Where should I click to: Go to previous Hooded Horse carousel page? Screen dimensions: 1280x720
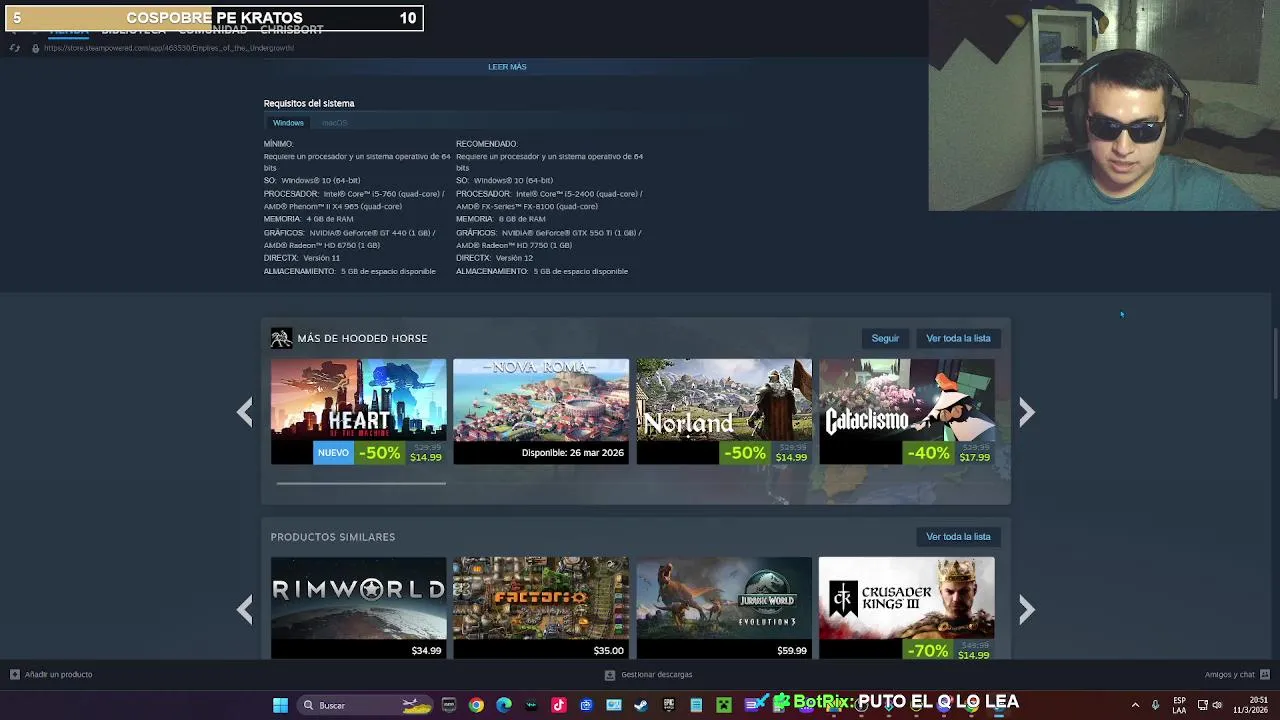(x=245, y=412)
